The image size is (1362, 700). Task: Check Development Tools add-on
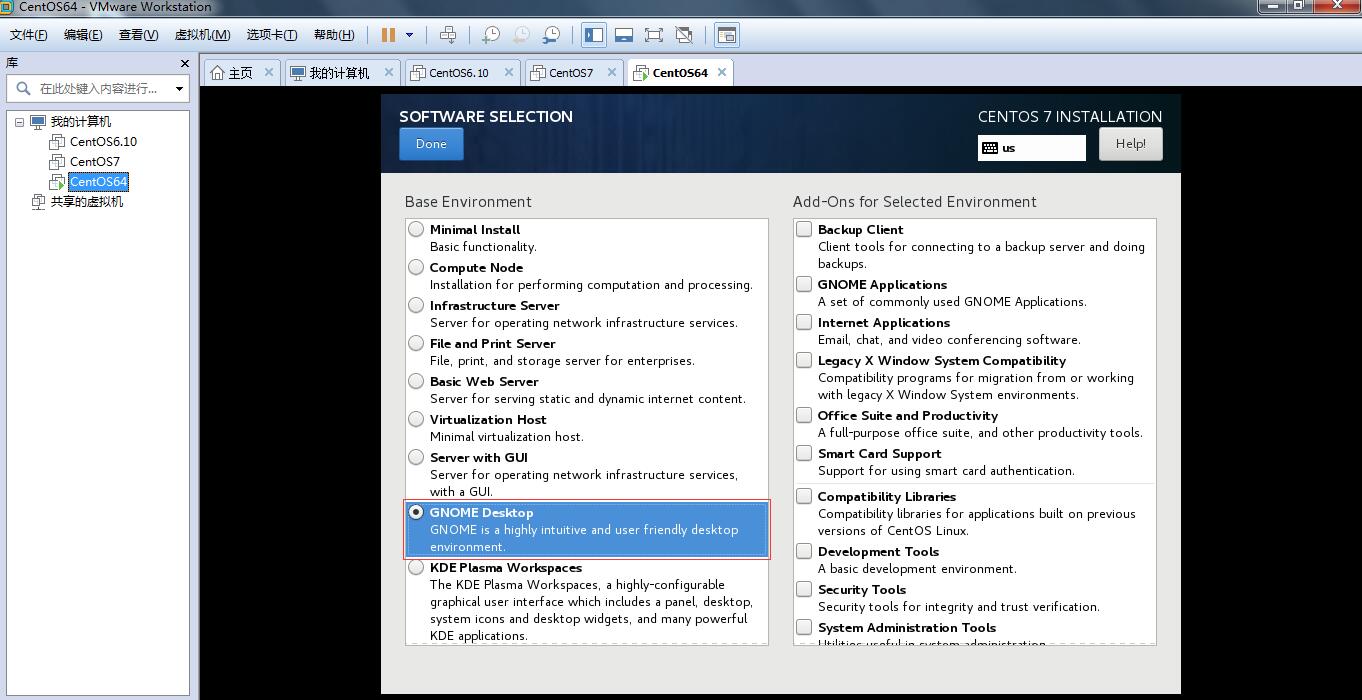pos(804,551)
